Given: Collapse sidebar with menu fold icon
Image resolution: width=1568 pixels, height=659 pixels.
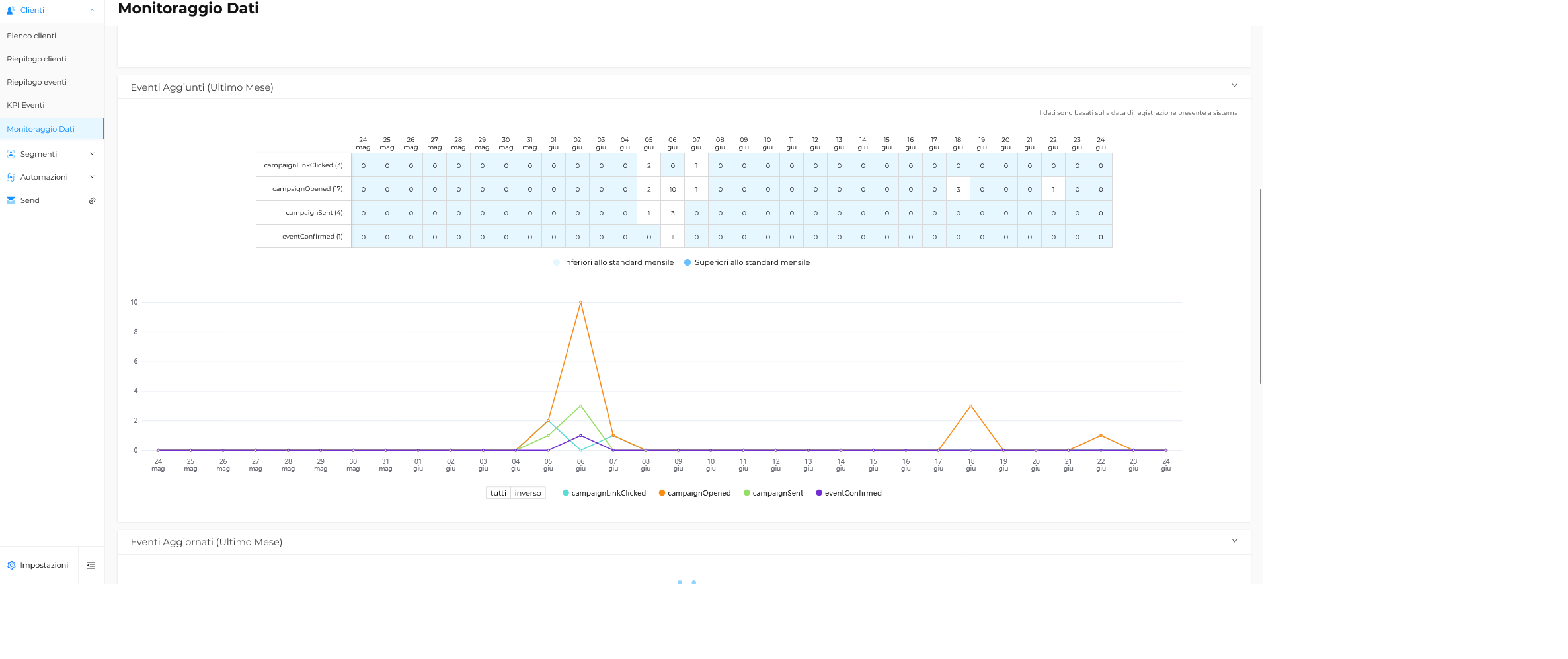Looking at the screenshot, I should [x=91, y=565].
